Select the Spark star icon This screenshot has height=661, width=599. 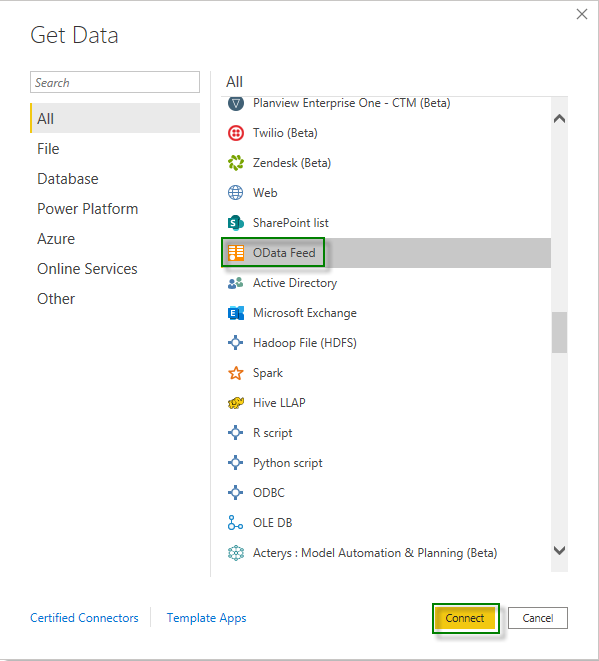point(236,373)
